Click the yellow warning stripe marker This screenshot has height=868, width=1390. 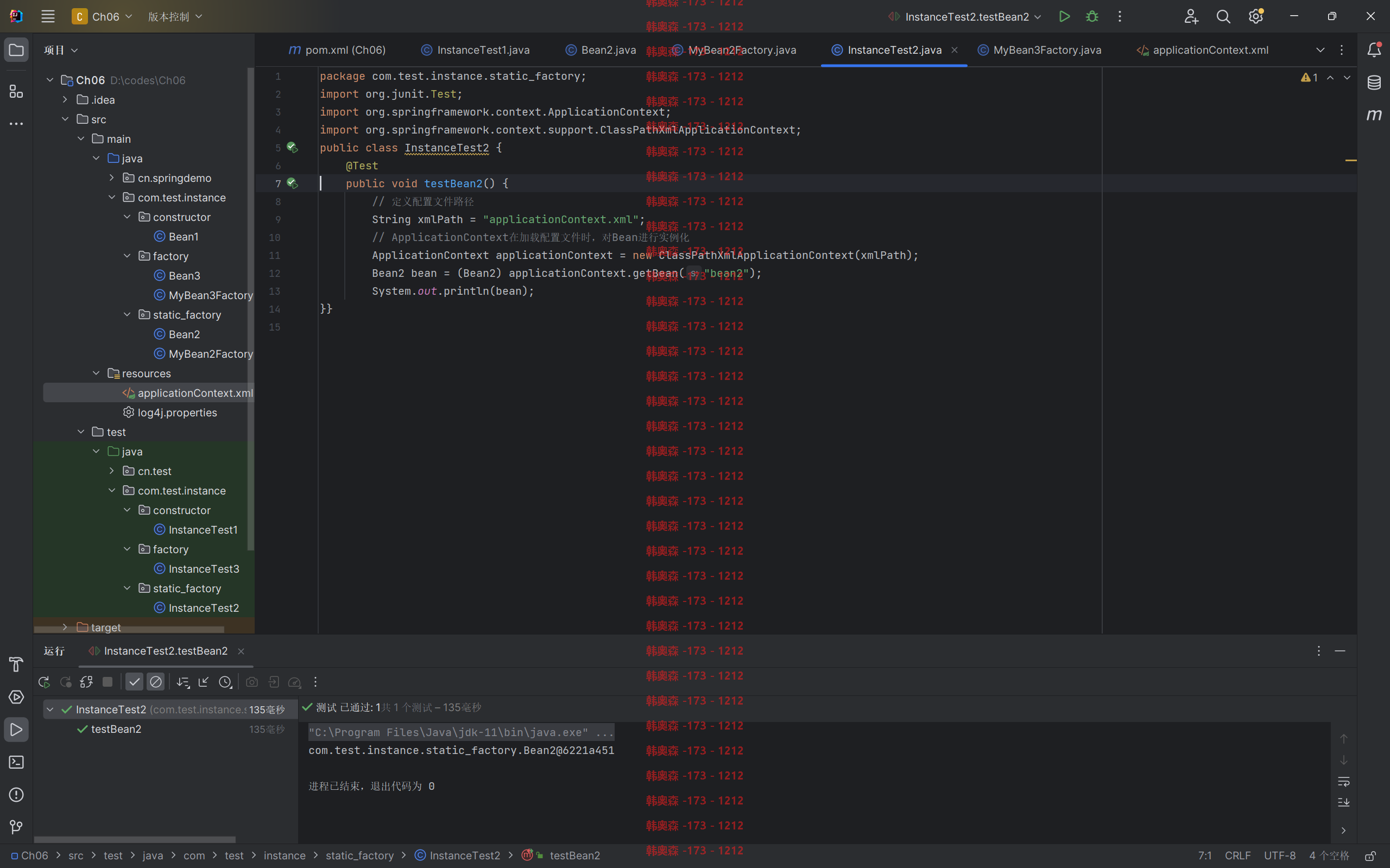(x=1351, y=160)
